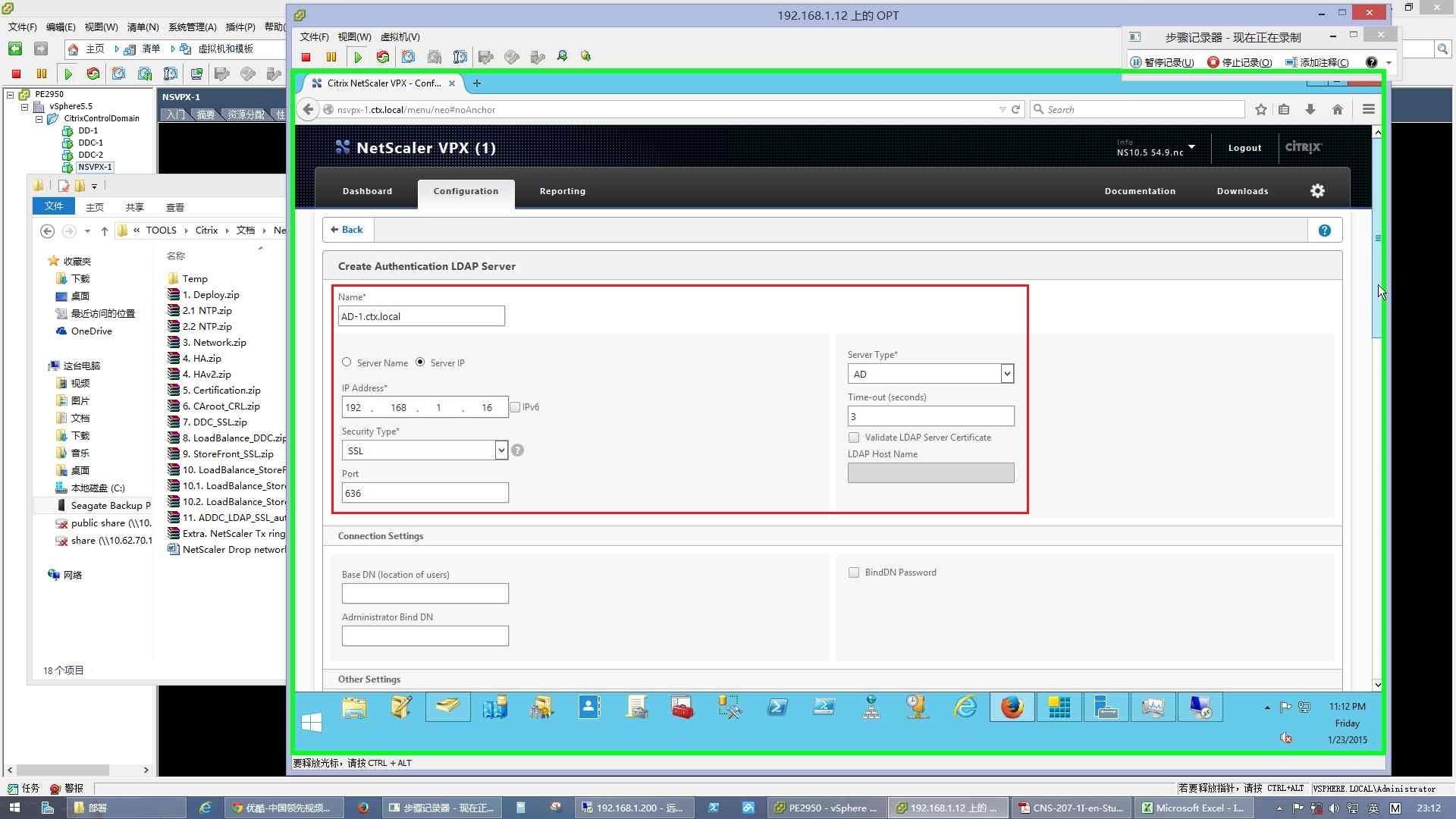
Task: Click the blue help icon beside Back bar
Action: [x=1325, y=231]
